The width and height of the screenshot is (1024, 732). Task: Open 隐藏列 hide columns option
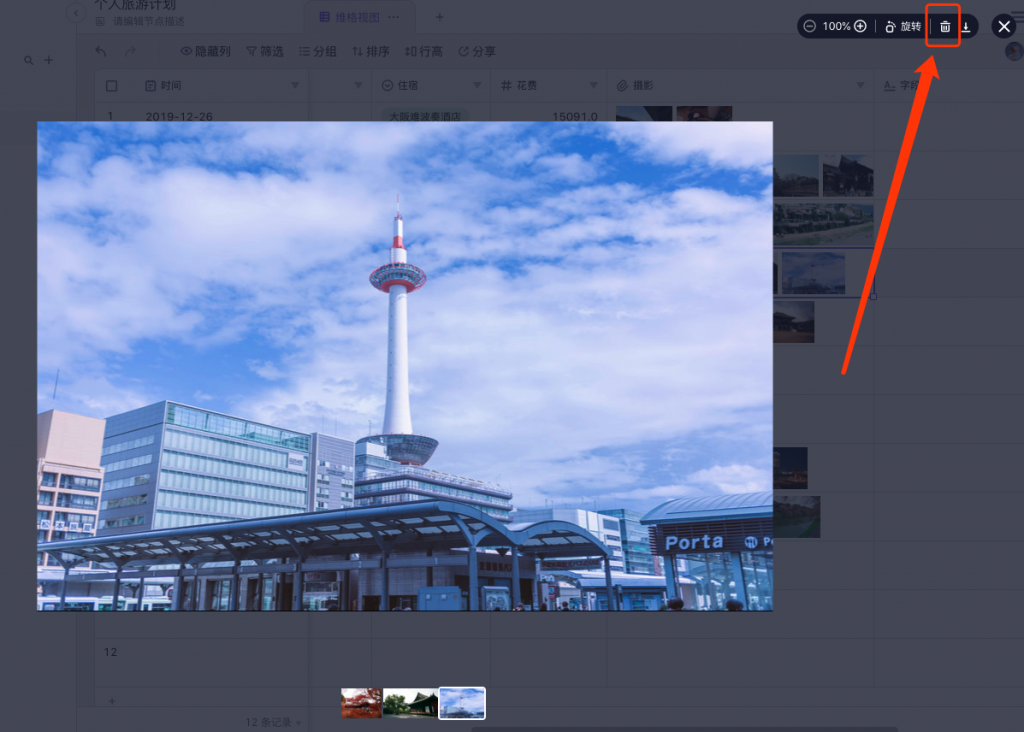pyautogui.click(x=206, y=51)
